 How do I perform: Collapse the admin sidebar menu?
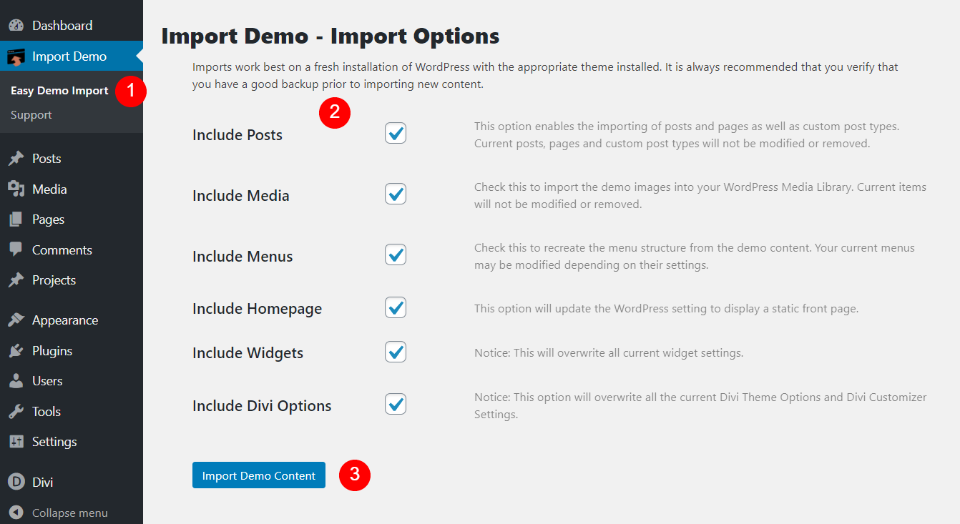coord(69,513)
